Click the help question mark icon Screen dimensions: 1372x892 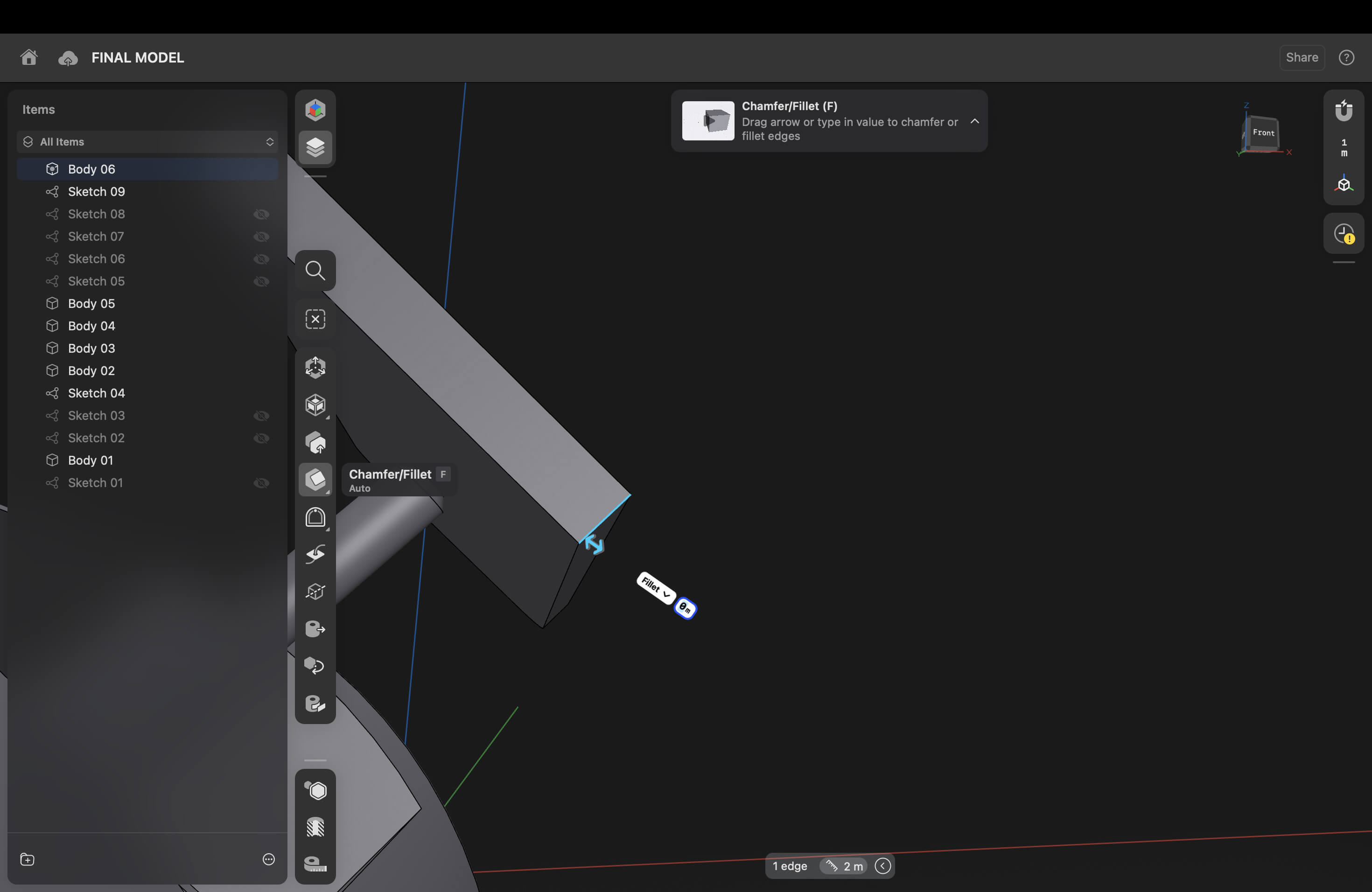pos(1346,58)
